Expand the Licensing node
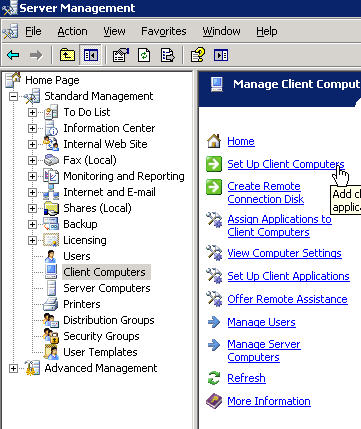361x429 pixels. [32, 240]
